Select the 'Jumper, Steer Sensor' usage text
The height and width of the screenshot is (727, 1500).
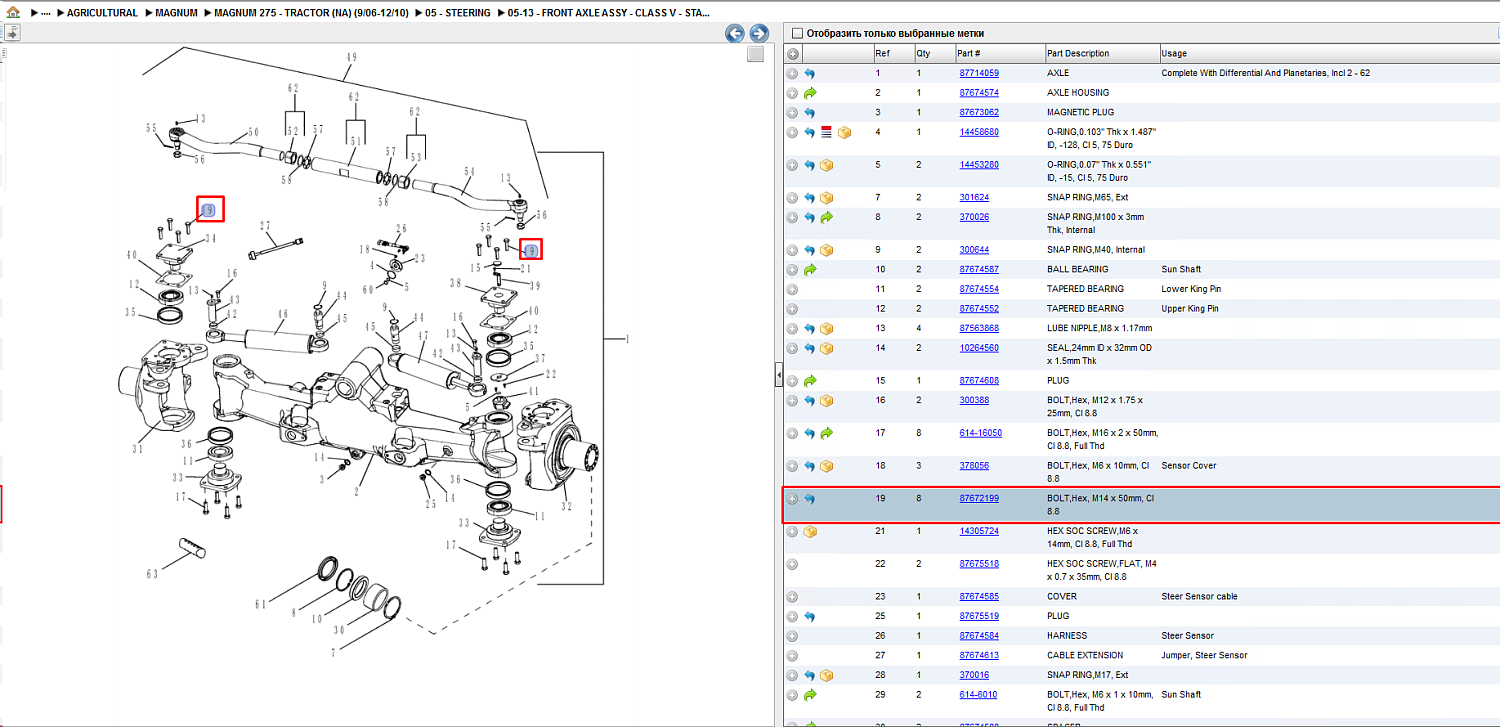[1204, 656]
